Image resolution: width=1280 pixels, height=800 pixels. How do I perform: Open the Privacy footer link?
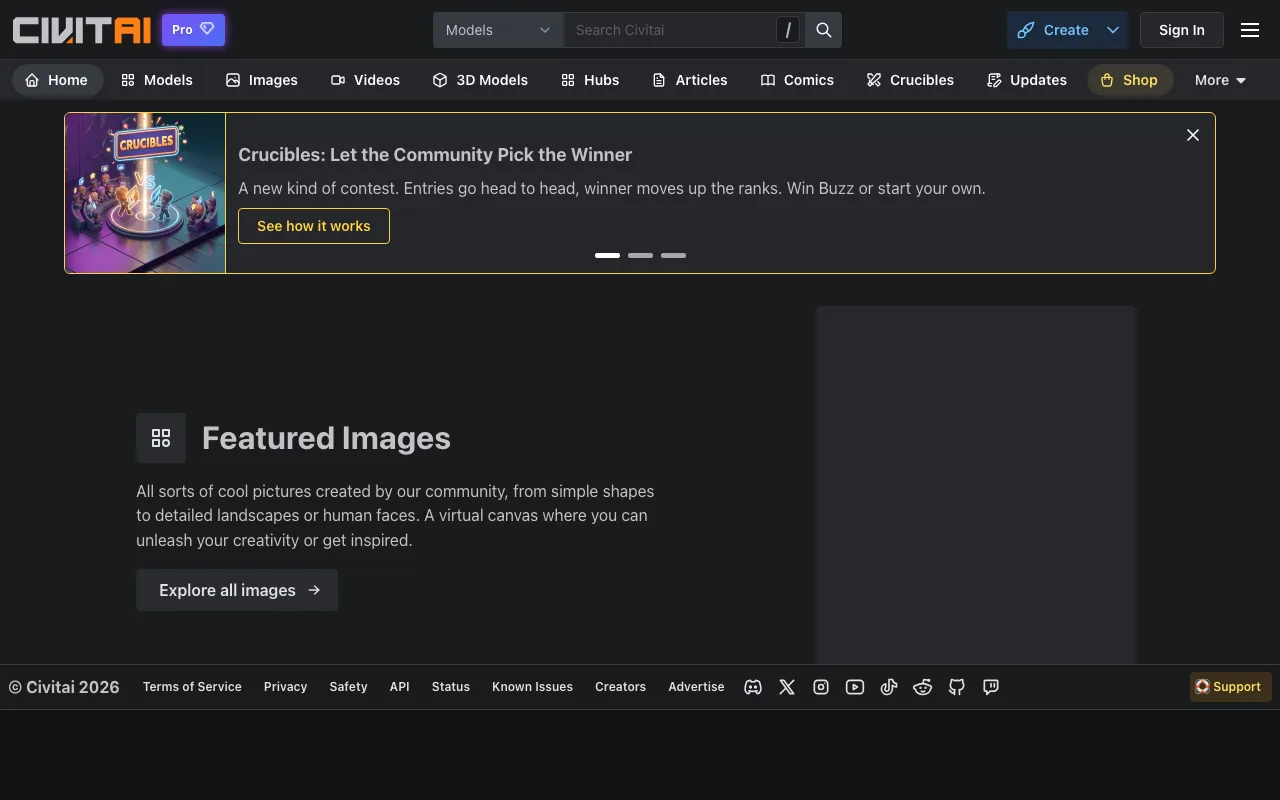285,687
